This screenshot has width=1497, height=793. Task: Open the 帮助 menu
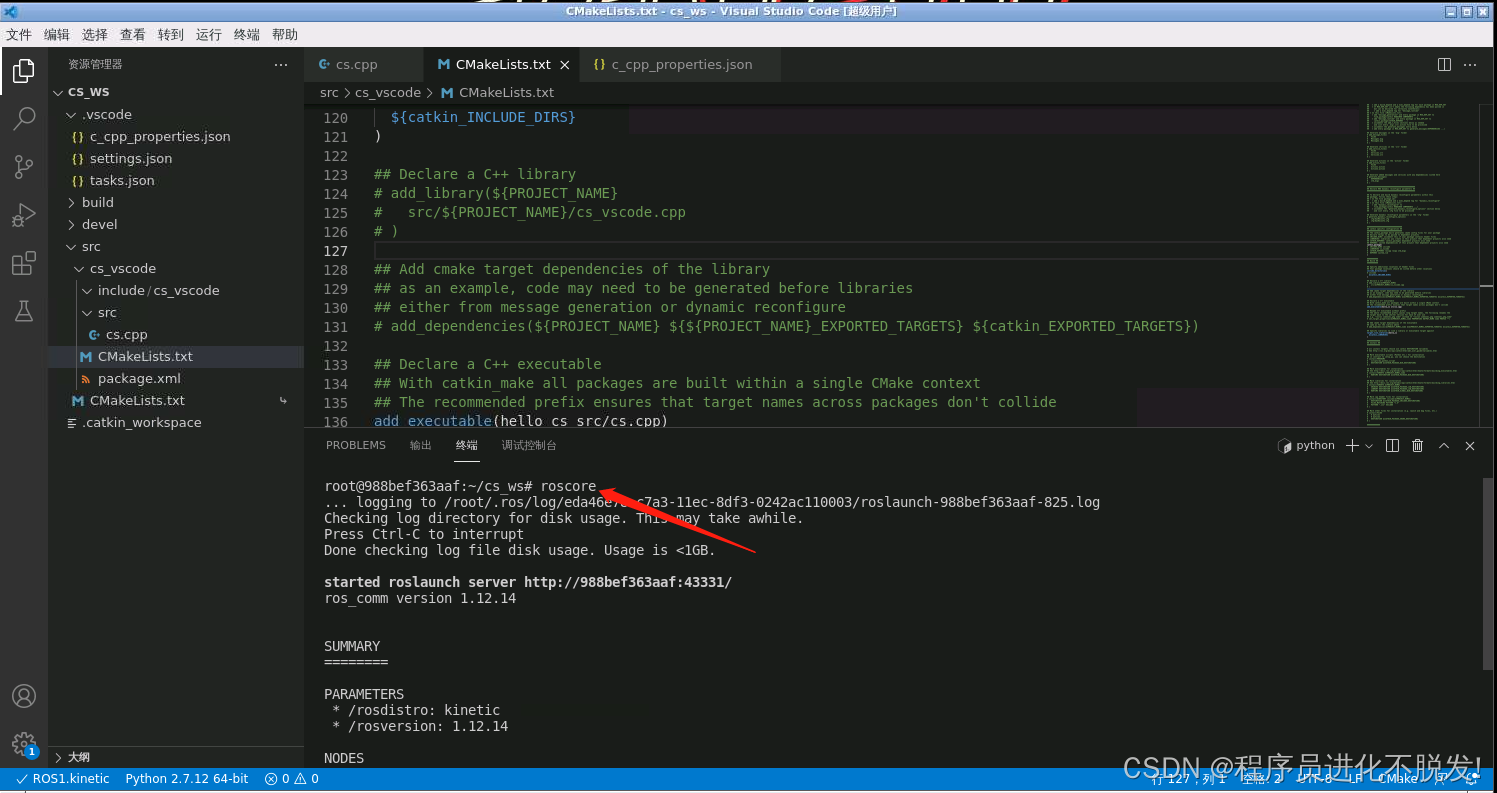click(x=285, y=35)
